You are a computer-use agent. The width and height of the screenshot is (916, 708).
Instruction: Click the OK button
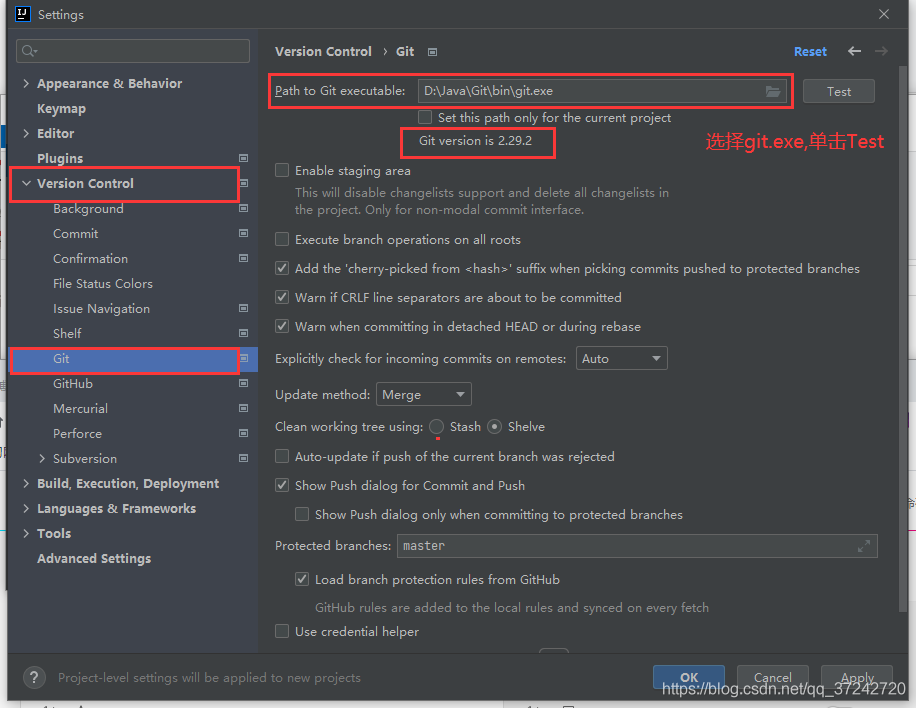pos(689,677)
